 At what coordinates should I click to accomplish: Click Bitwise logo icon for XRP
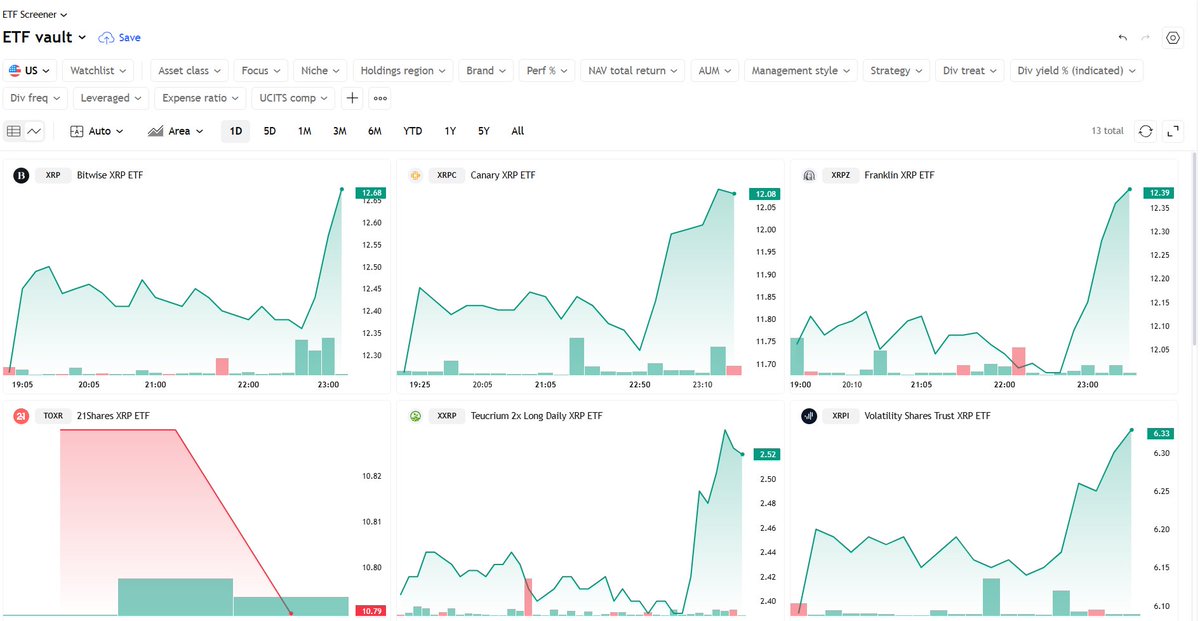coord(20,175)
